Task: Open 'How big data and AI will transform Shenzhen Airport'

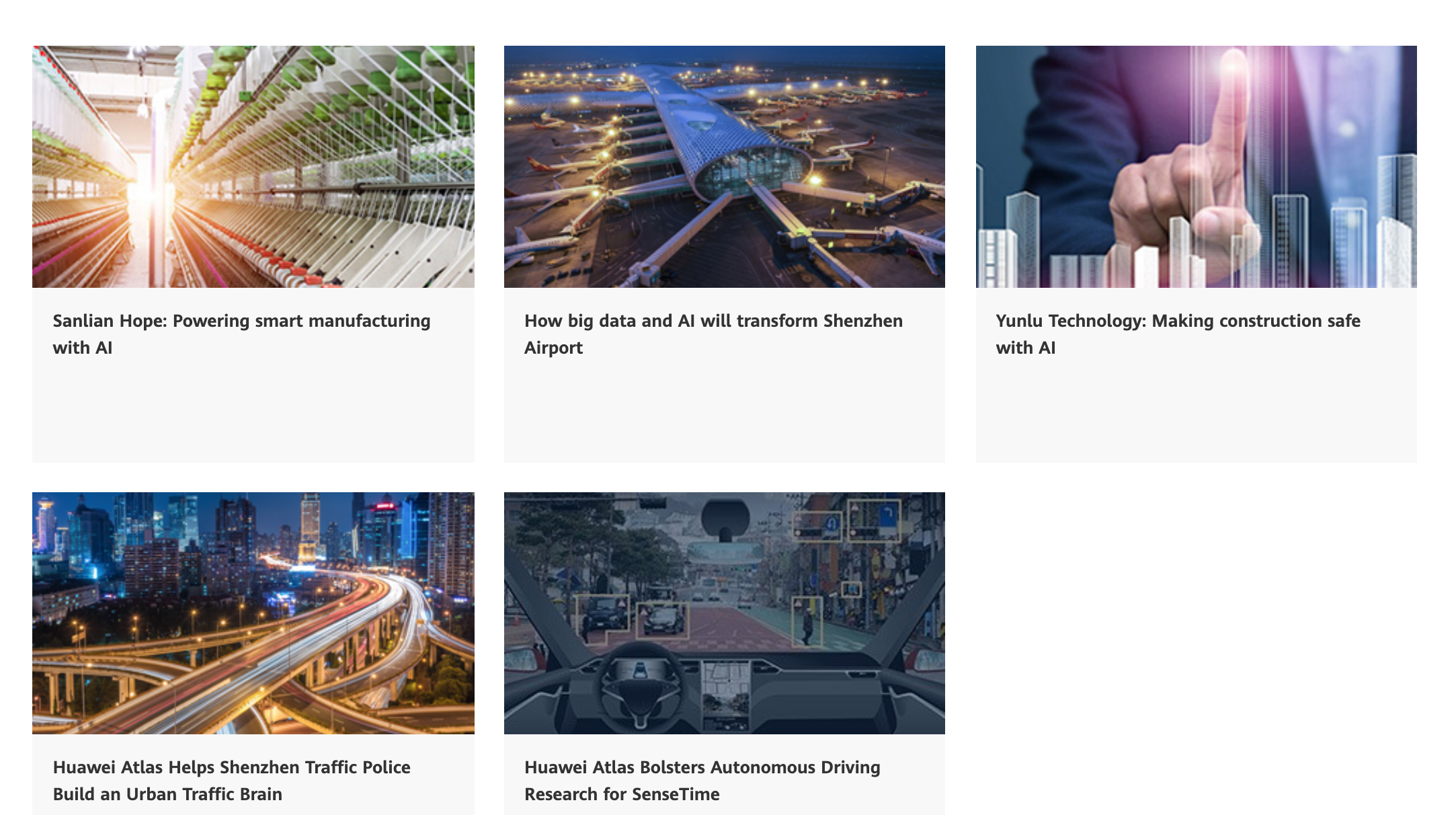Action: click(x=713, y=334)
